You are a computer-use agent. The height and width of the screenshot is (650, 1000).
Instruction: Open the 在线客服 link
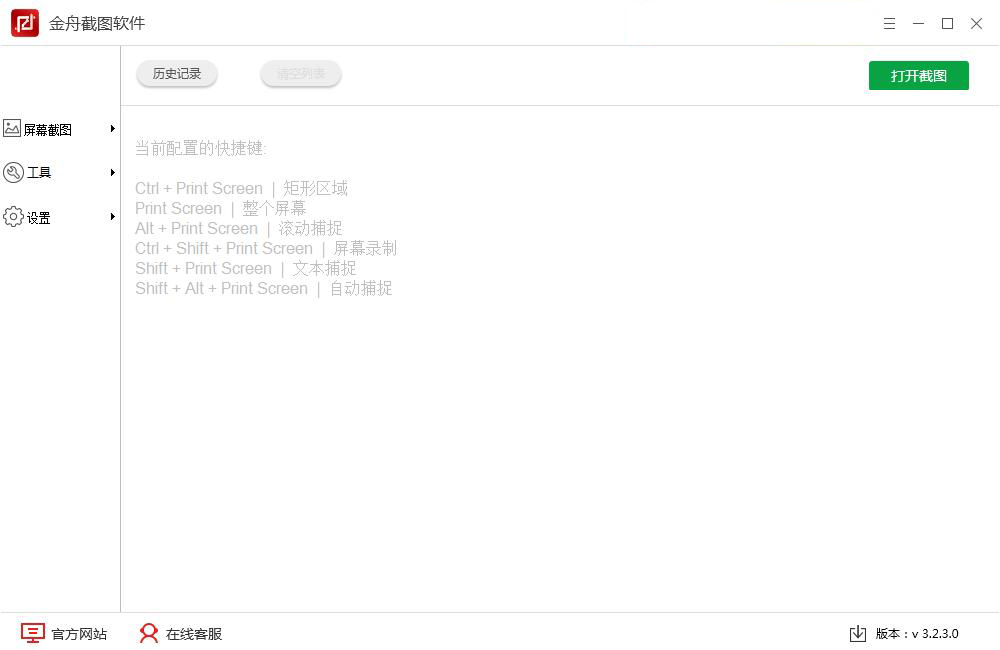click(x=194, y=633)
